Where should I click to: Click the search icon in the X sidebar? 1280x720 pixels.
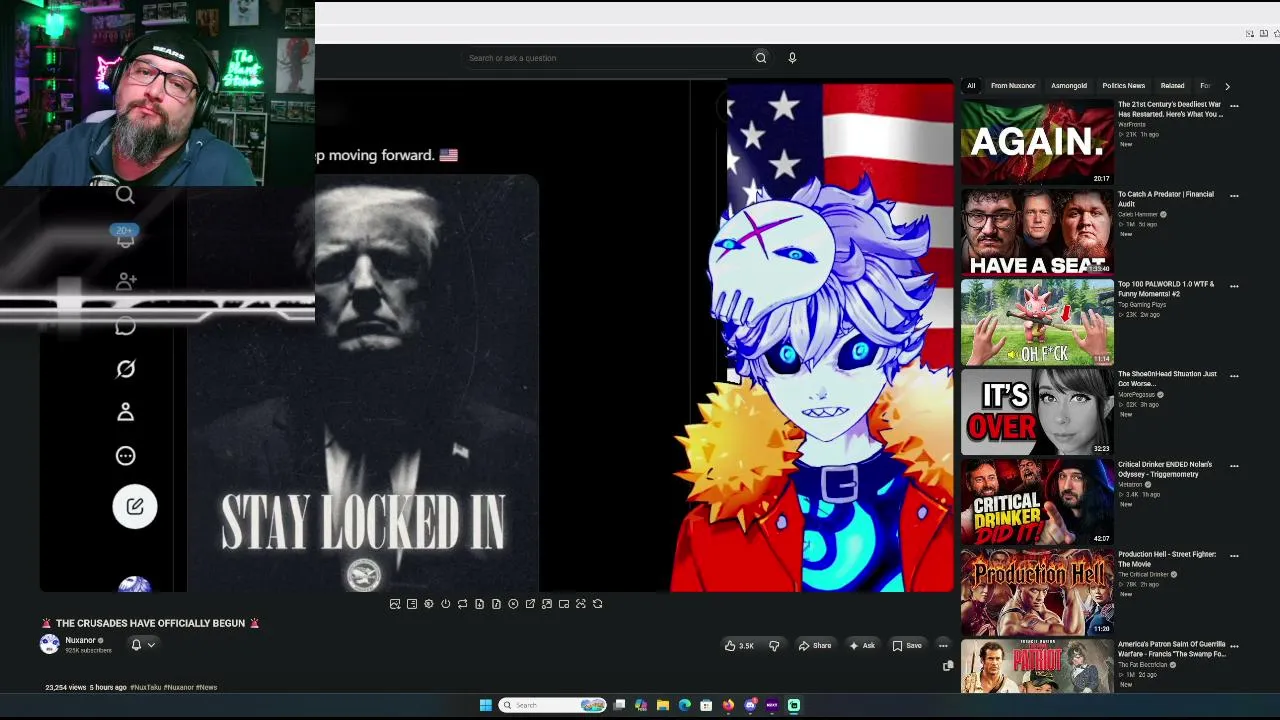click(125, 196)
